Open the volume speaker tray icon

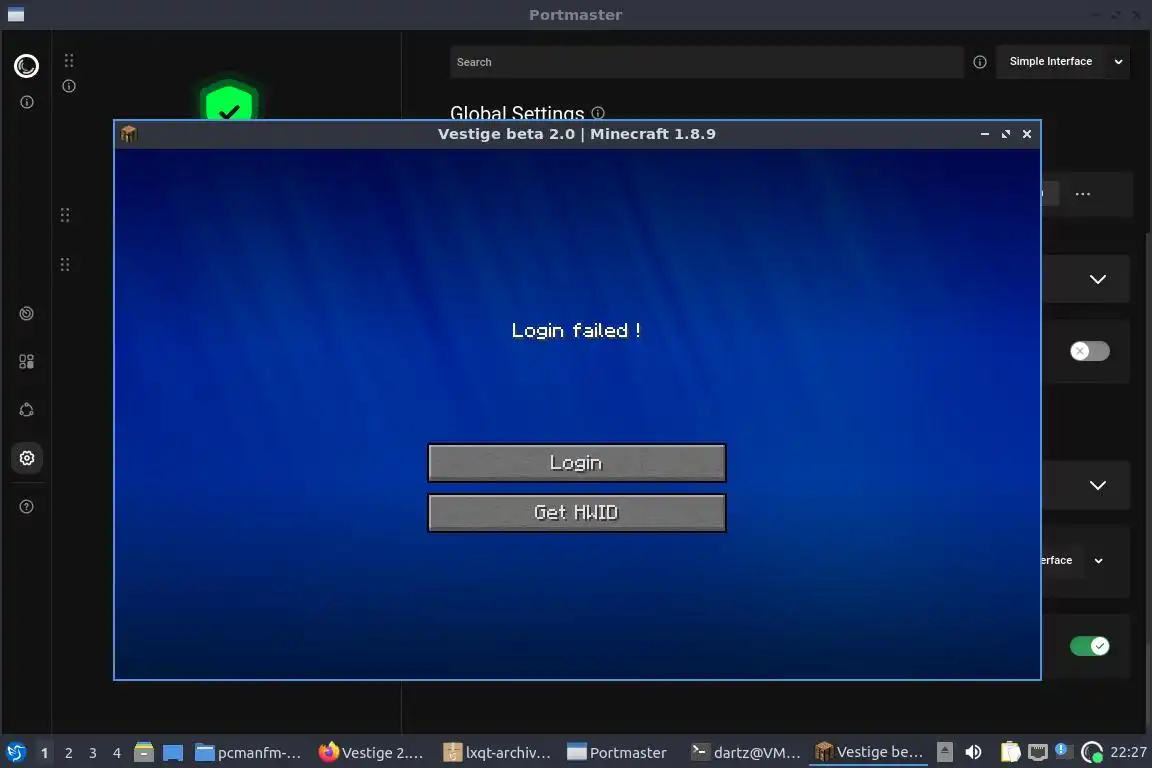pyautogui.click(x=973, y=752)
